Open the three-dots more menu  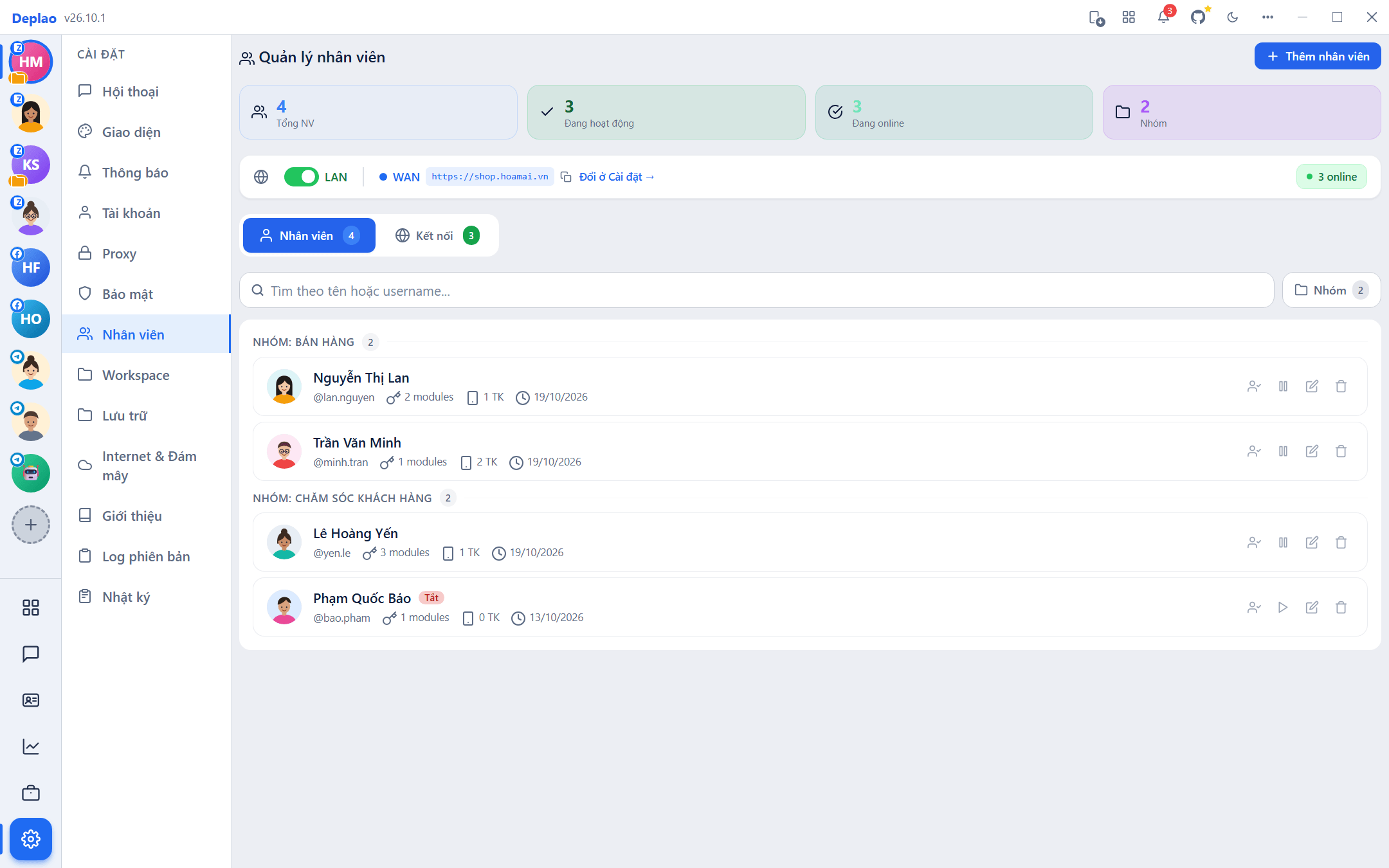point(1267,17)
